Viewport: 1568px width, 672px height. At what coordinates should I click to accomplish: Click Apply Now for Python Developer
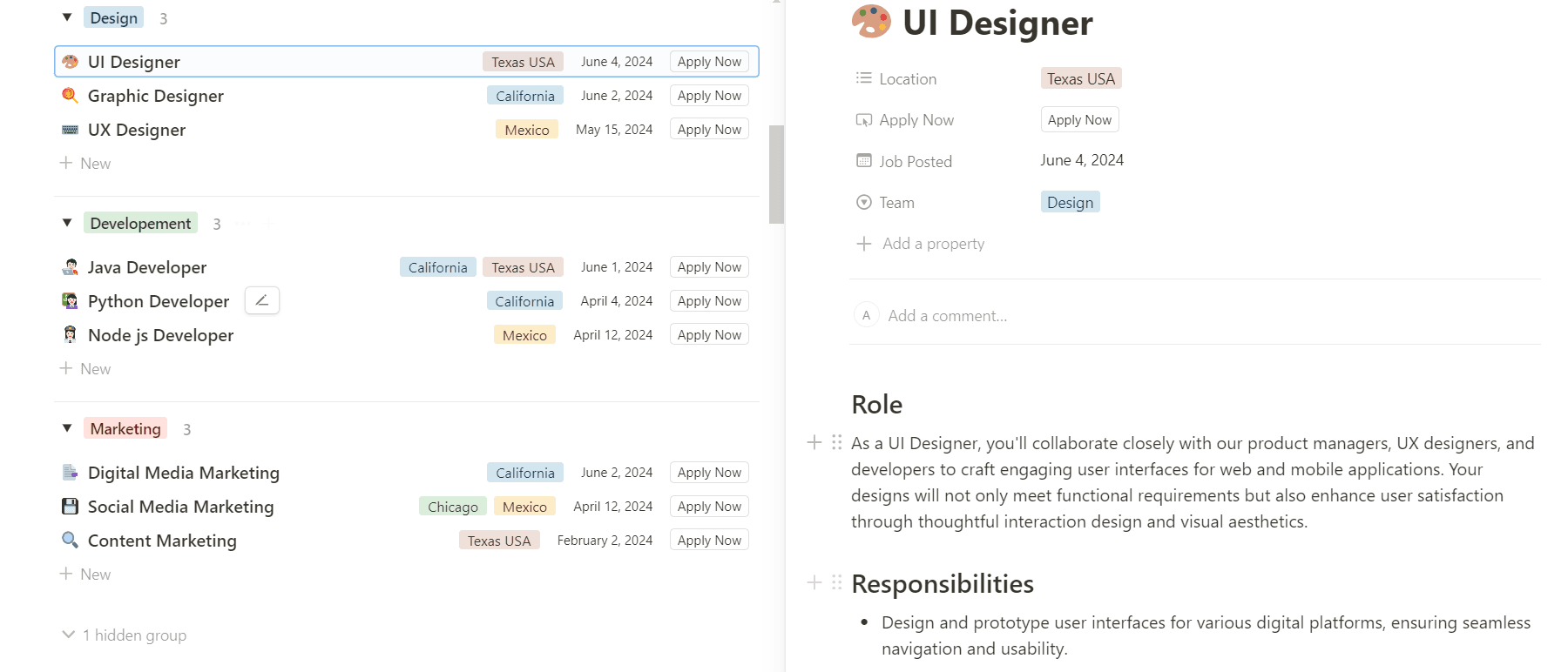[709, 301]
